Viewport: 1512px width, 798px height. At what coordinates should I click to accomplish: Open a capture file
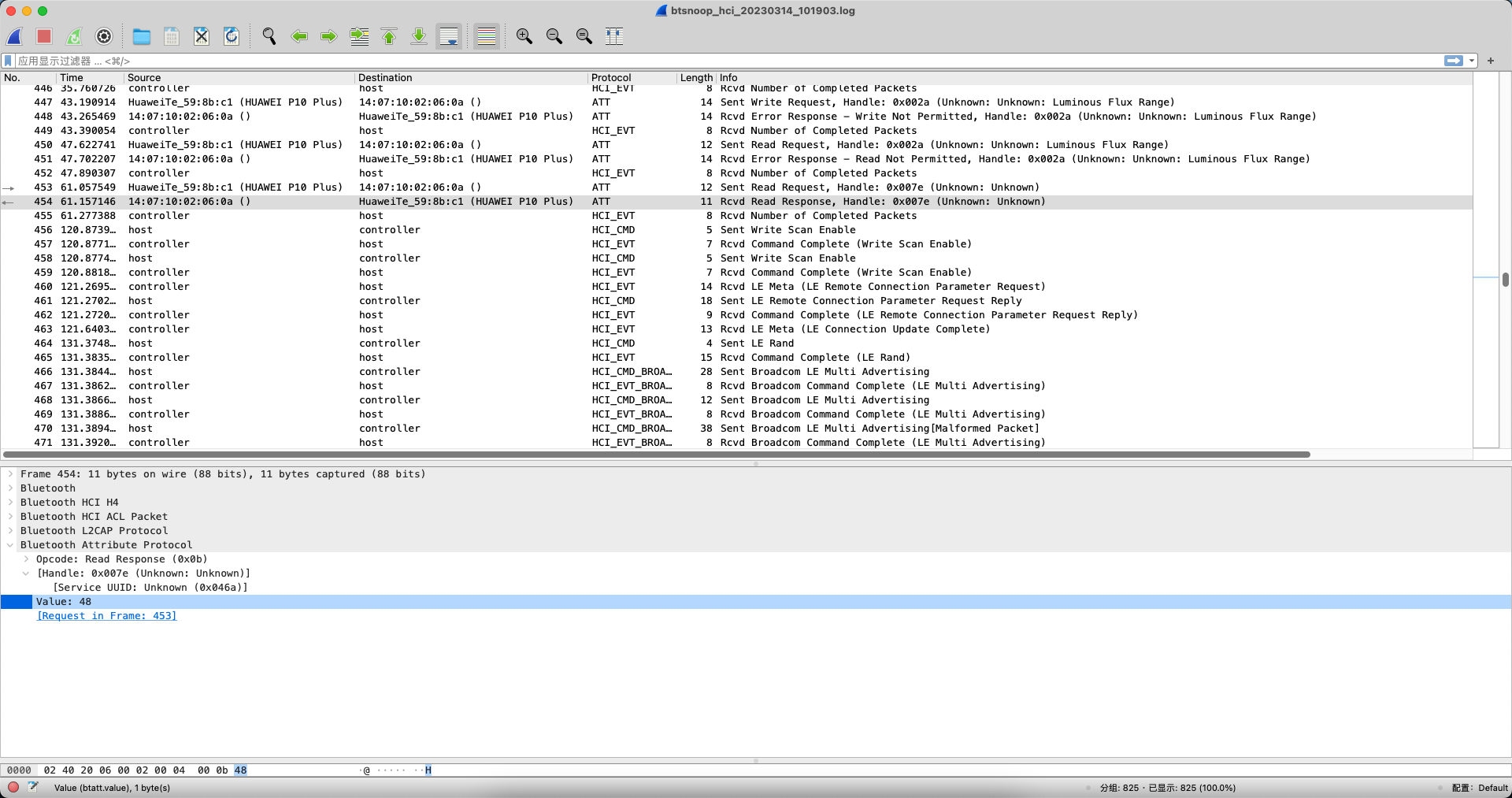point(142,36)
